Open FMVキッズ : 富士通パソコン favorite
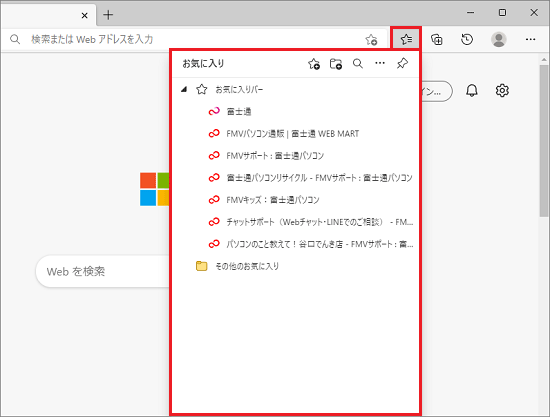Screen dimensions: 550x417 click(296, 200)
